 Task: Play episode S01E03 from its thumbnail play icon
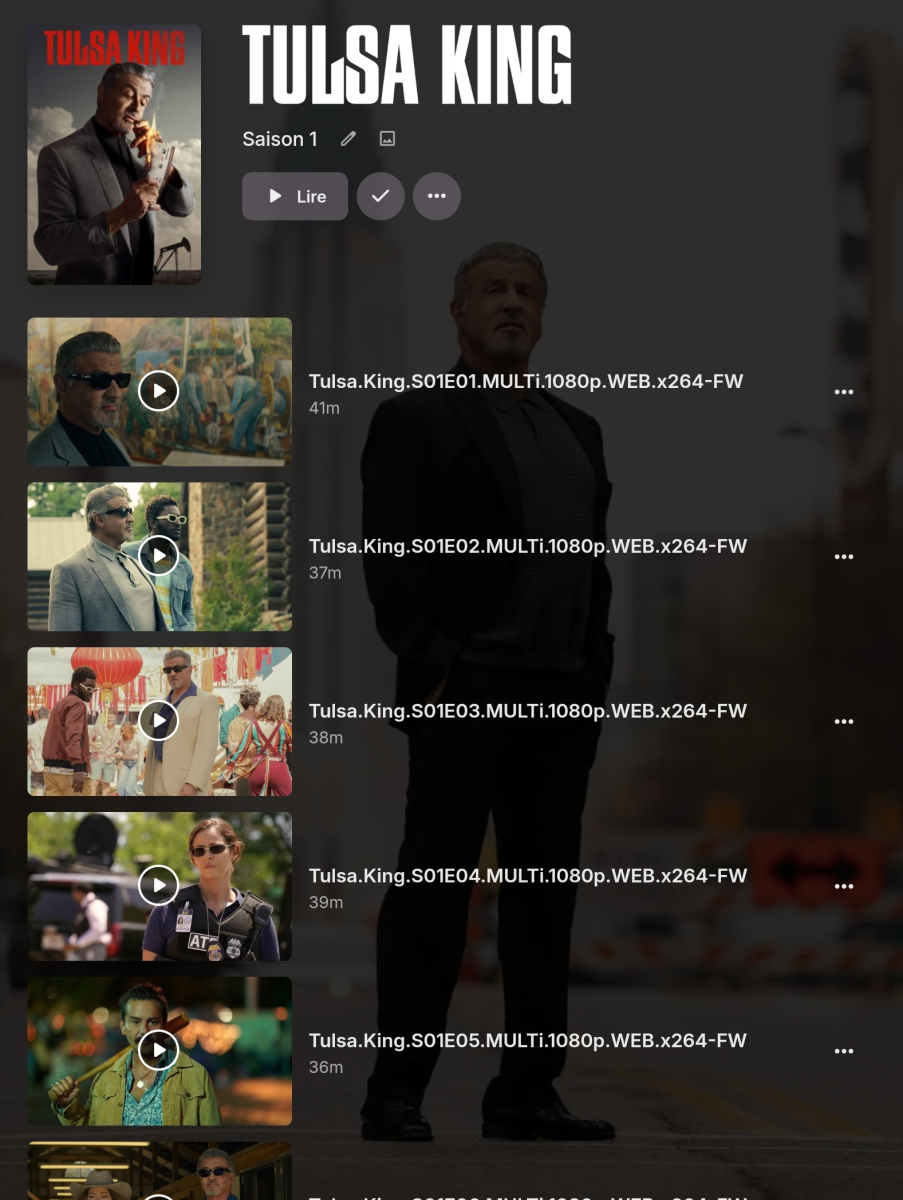[158, 720]
